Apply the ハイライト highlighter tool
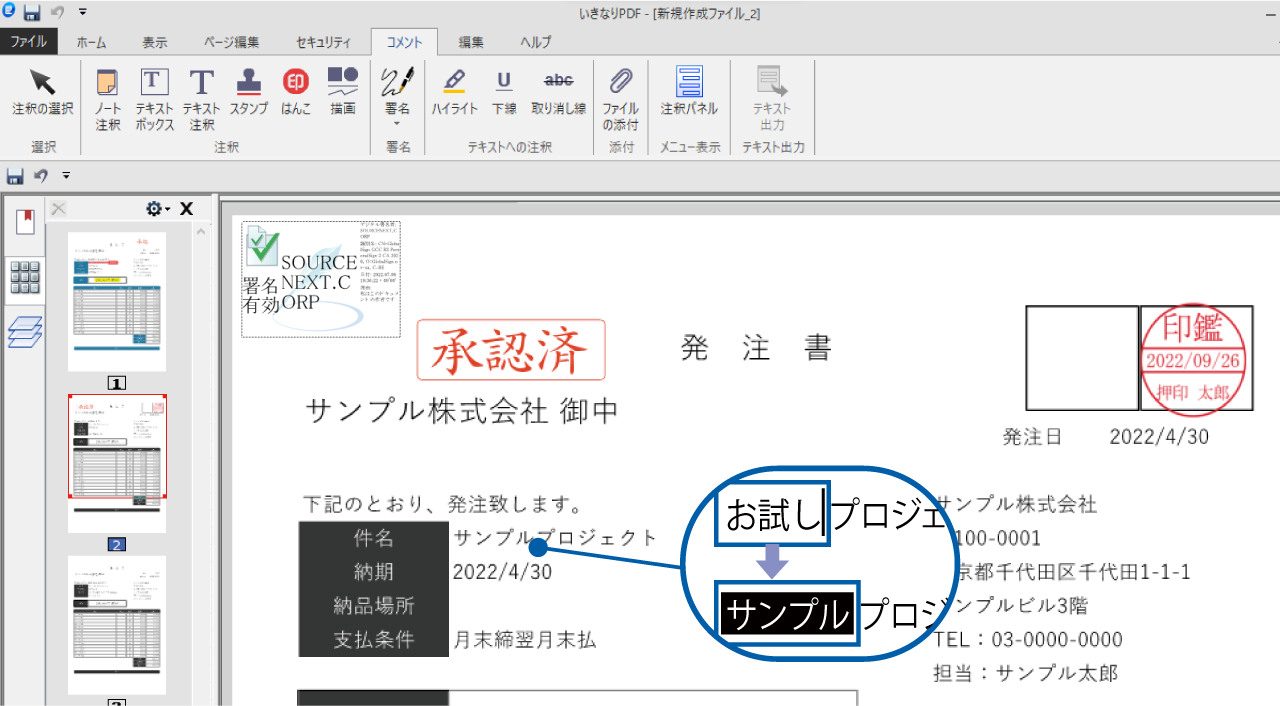The image size is (1280, 706). [455, 95]
